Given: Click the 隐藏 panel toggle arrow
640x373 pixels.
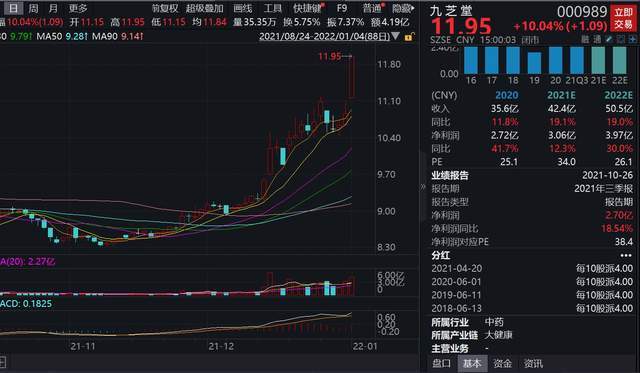Looking at the screenshot, I should (x=403, y=8).
